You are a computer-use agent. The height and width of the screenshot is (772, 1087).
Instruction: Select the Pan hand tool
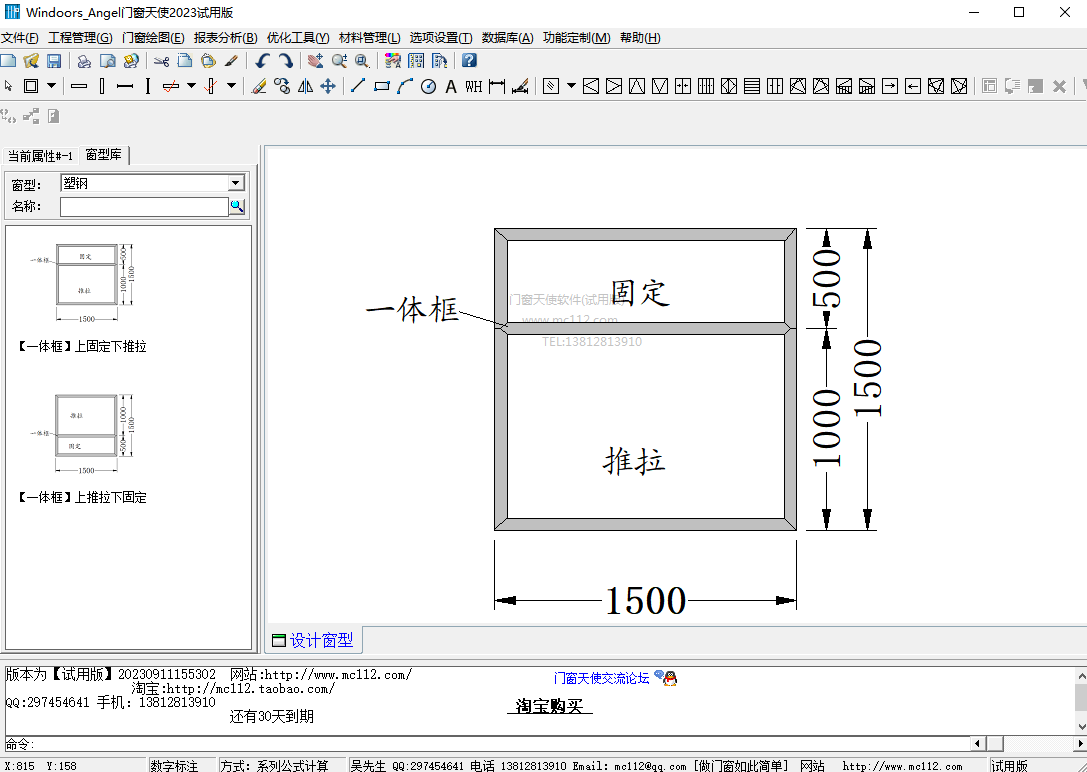tap(315, 61)
